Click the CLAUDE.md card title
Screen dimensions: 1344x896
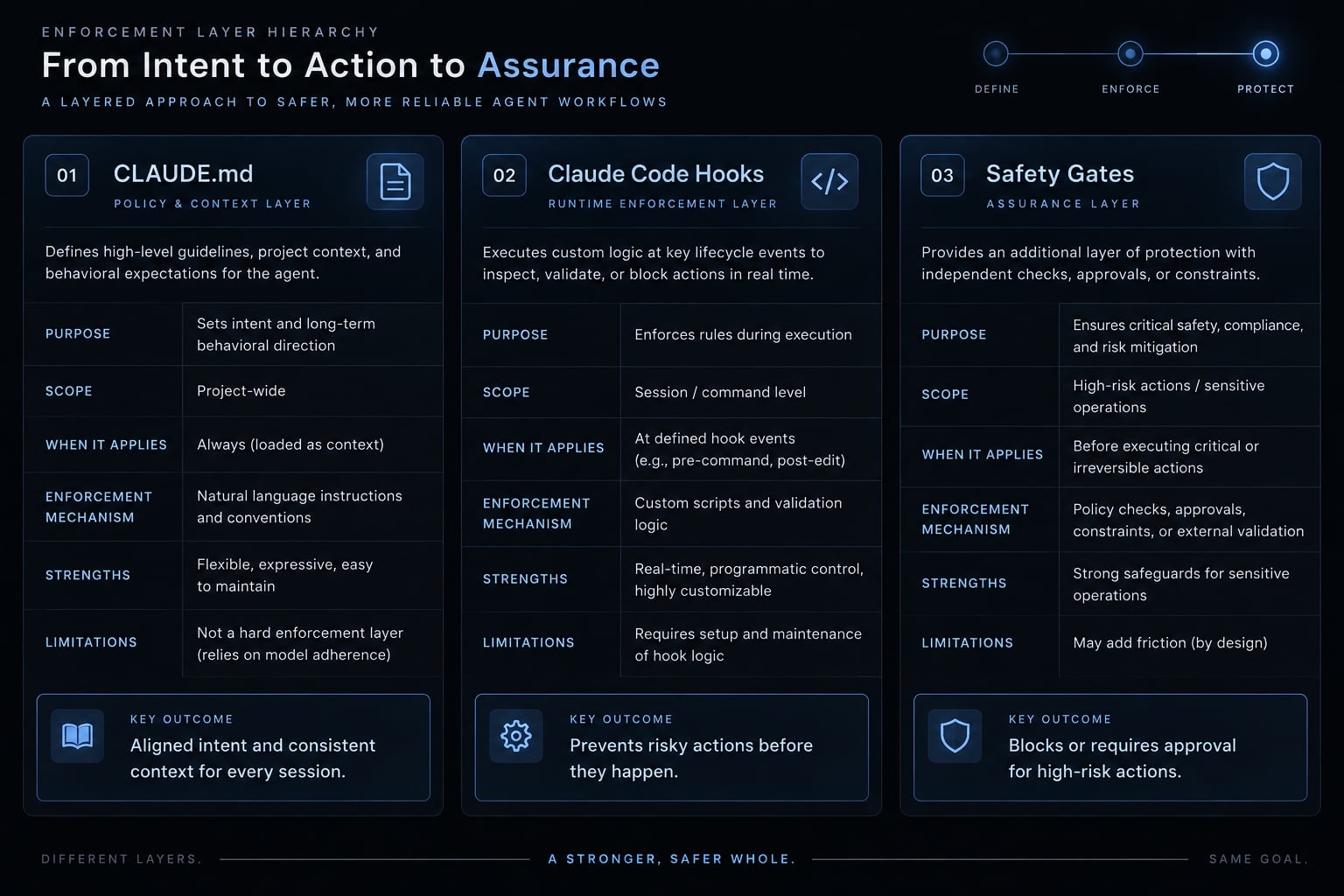pos(184,174)
